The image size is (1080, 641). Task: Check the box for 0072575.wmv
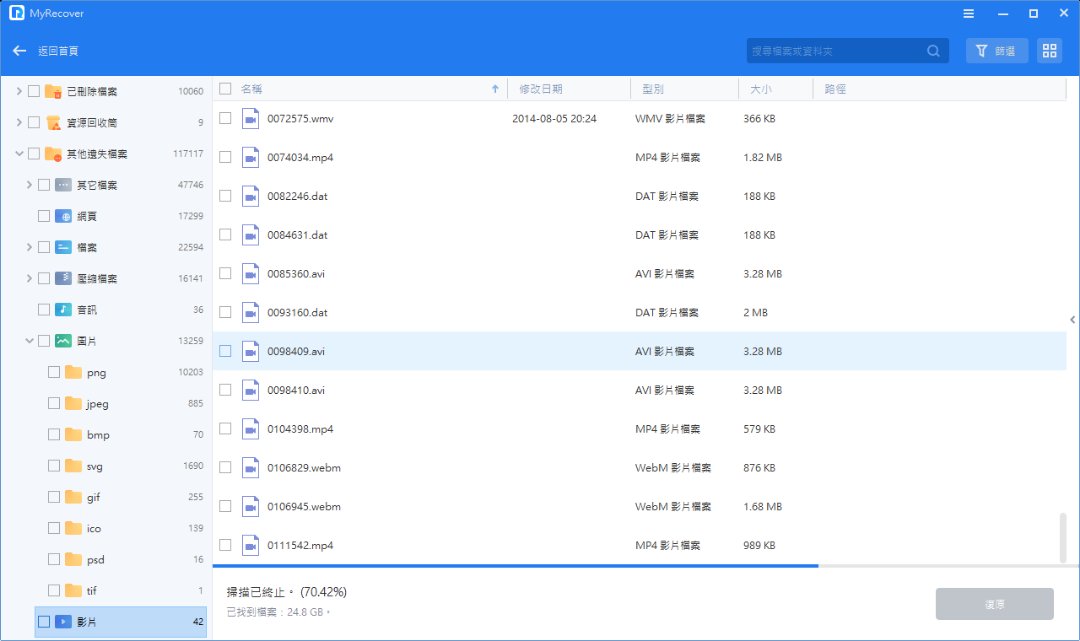coord(225,118)
